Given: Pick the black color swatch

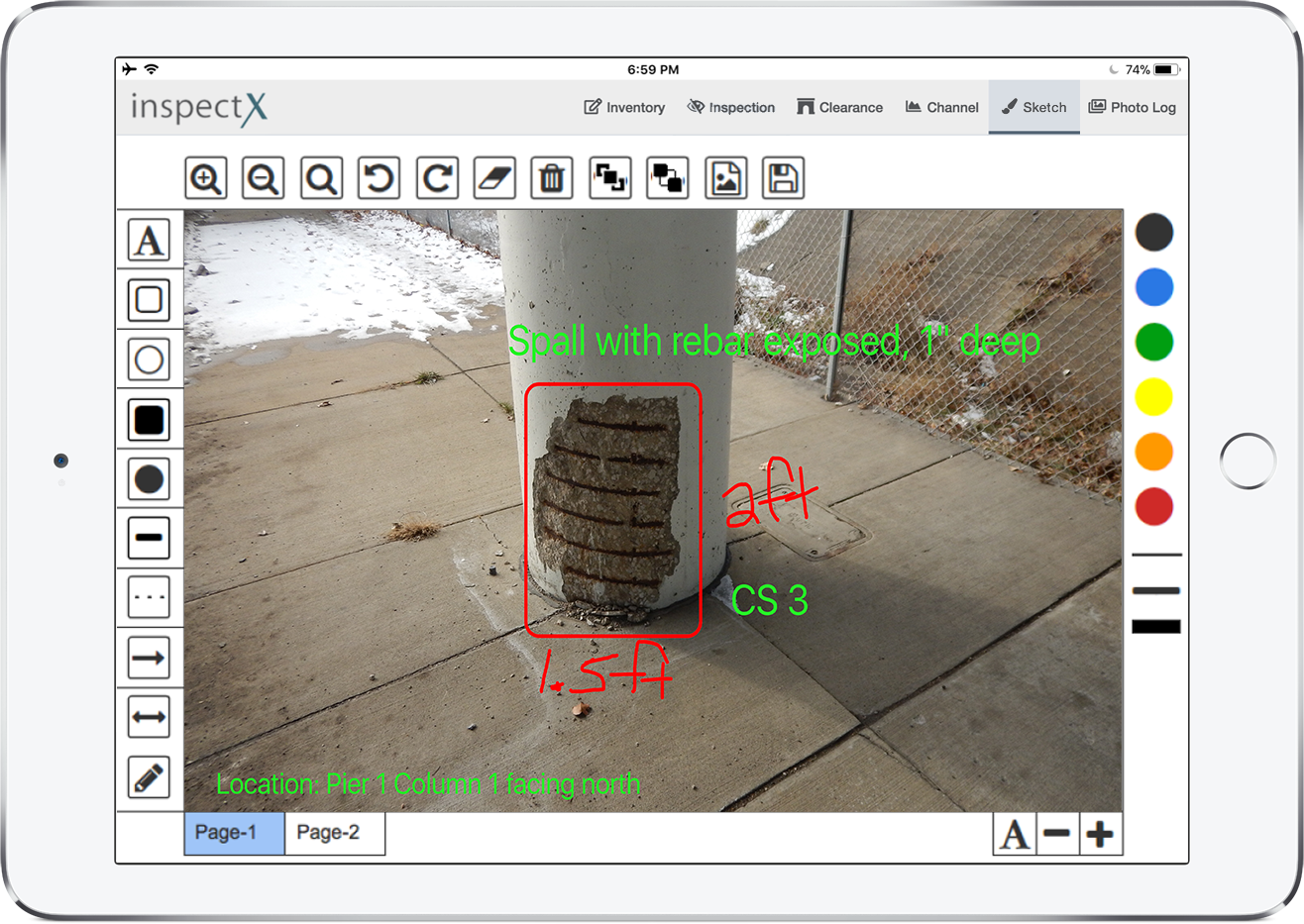Looking at the screenshot, I should (x=1154, y=233).
